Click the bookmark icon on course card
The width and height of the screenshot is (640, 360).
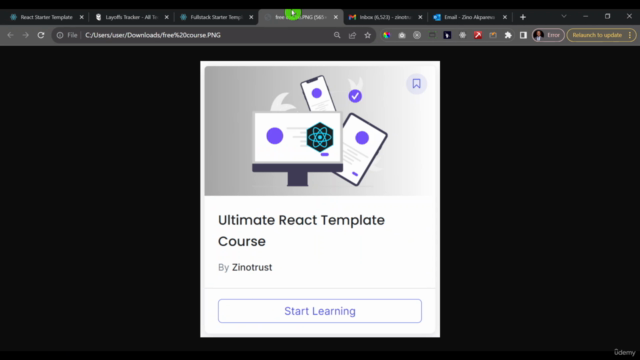pyautogui.click(x=416, y=84)
